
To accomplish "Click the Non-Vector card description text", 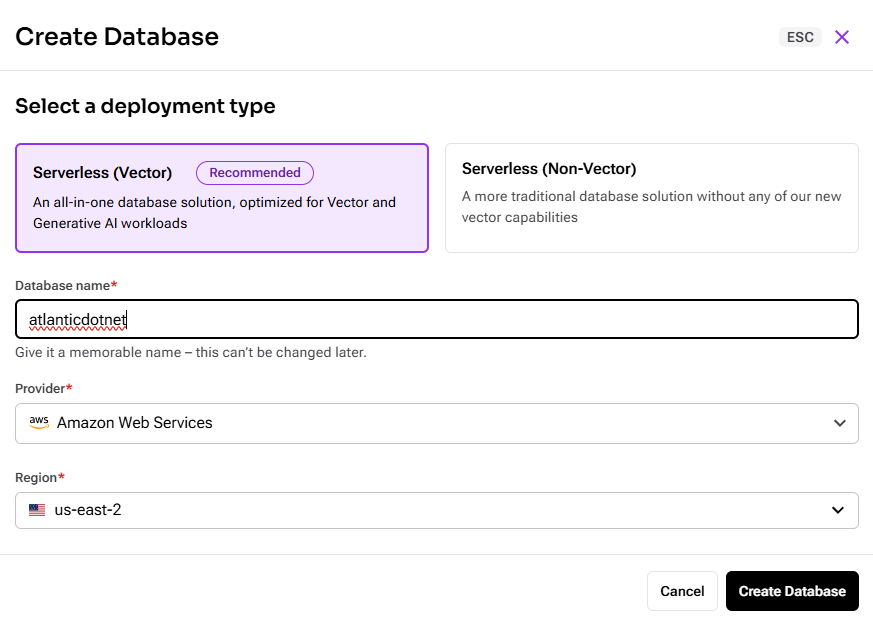I will point(651,207).
